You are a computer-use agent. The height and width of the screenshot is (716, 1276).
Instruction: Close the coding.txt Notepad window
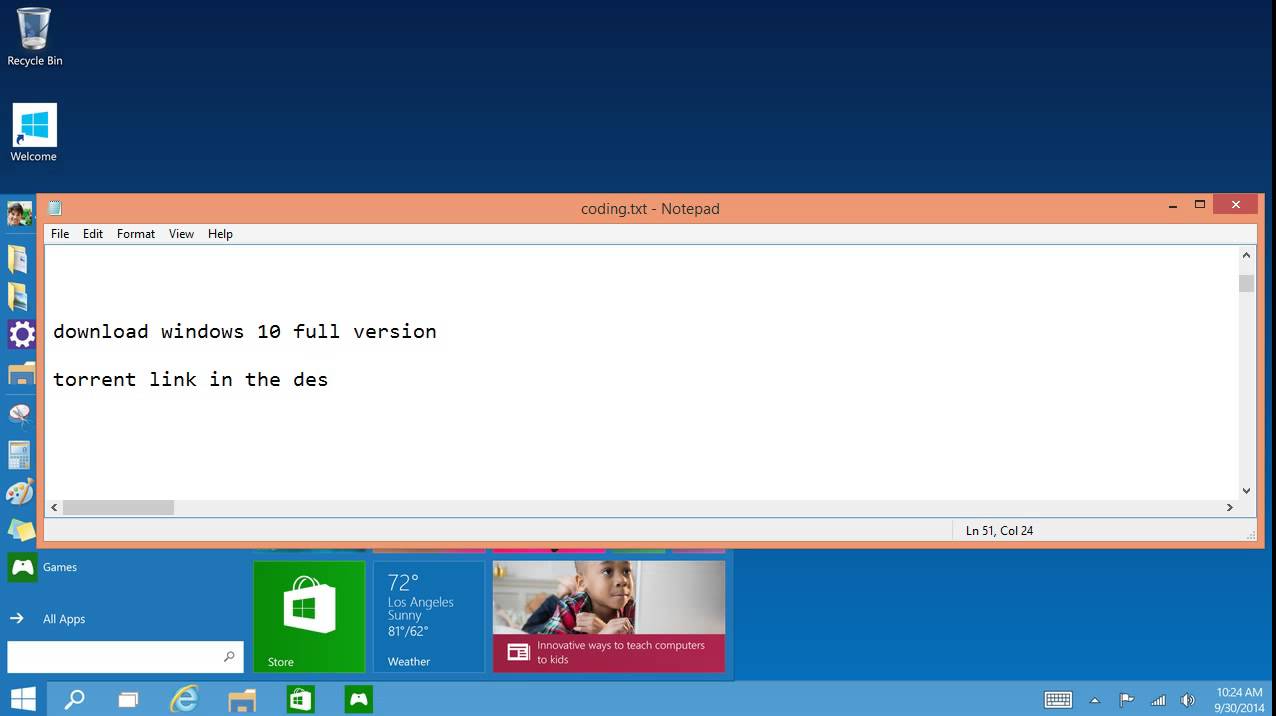[1236, 205]
